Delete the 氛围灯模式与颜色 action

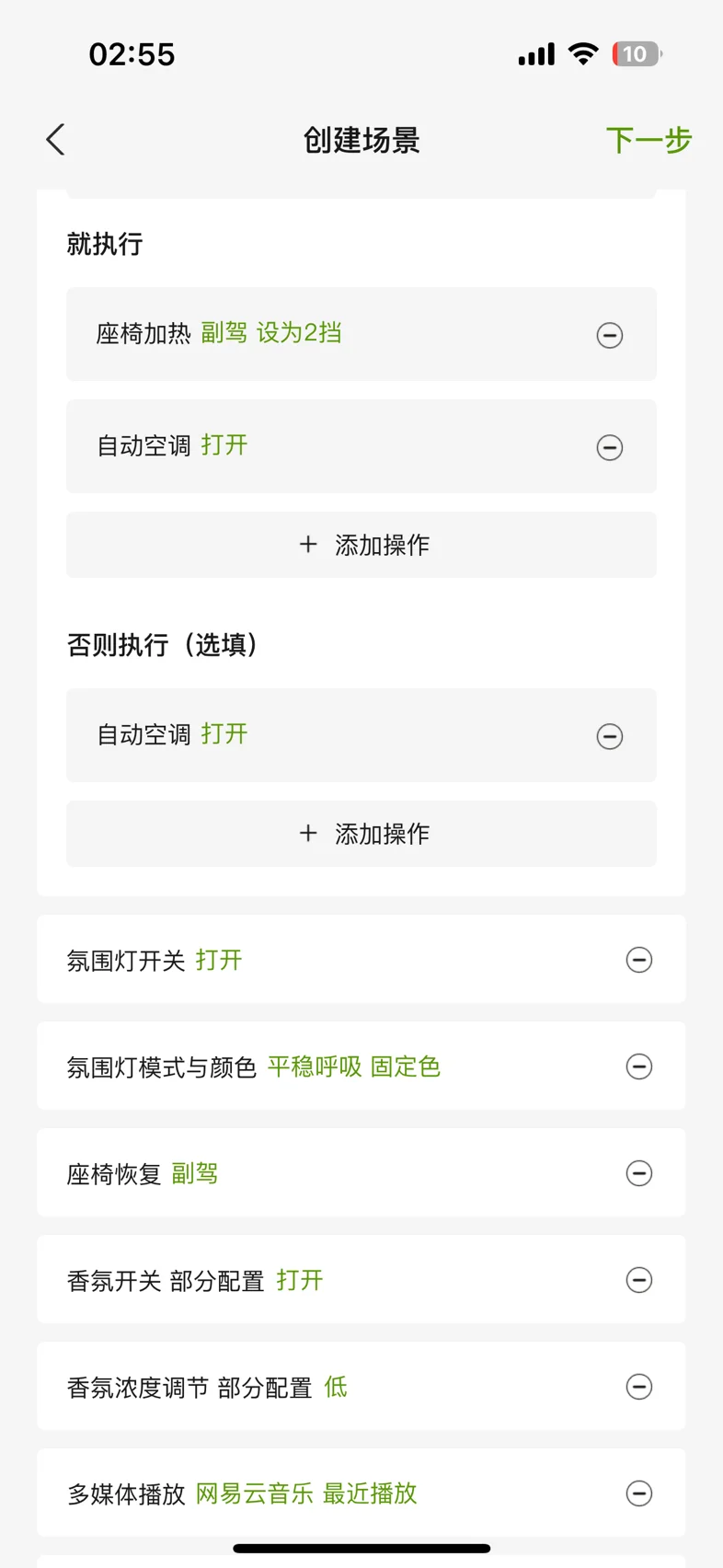pos(639,1066)
